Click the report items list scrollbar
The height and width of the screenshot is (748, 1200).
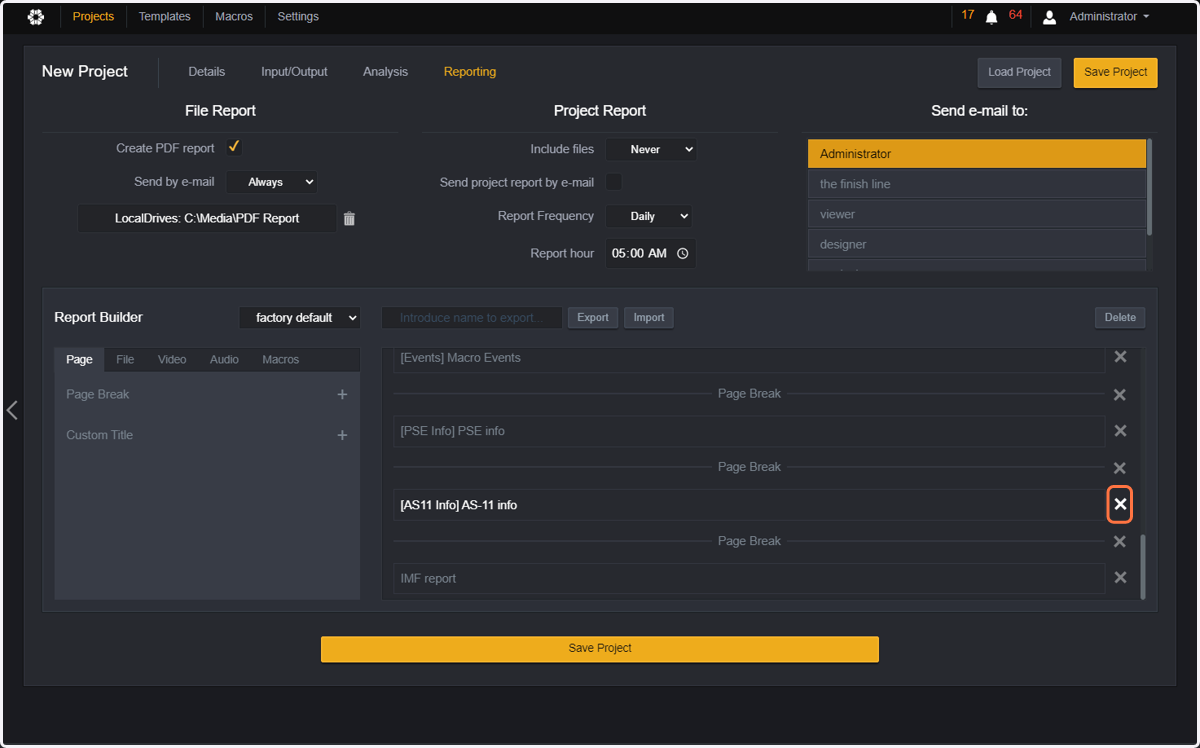[1143, 566]
